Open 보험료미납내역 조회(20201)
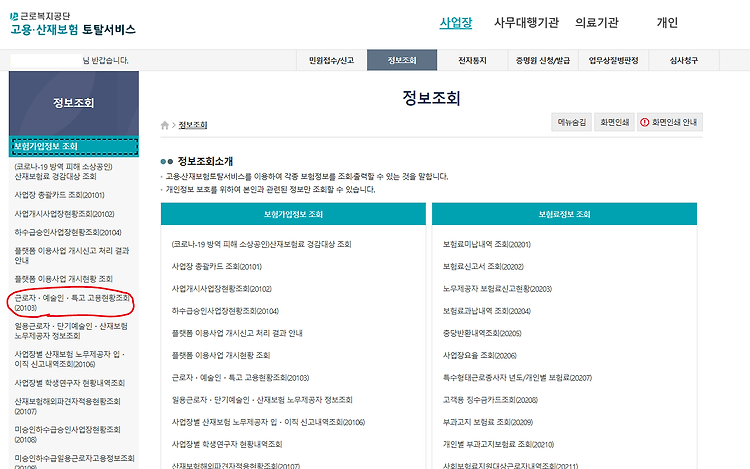Image resolution: width=750 pixels, height=469 pixels. click(x=486, y=244)
